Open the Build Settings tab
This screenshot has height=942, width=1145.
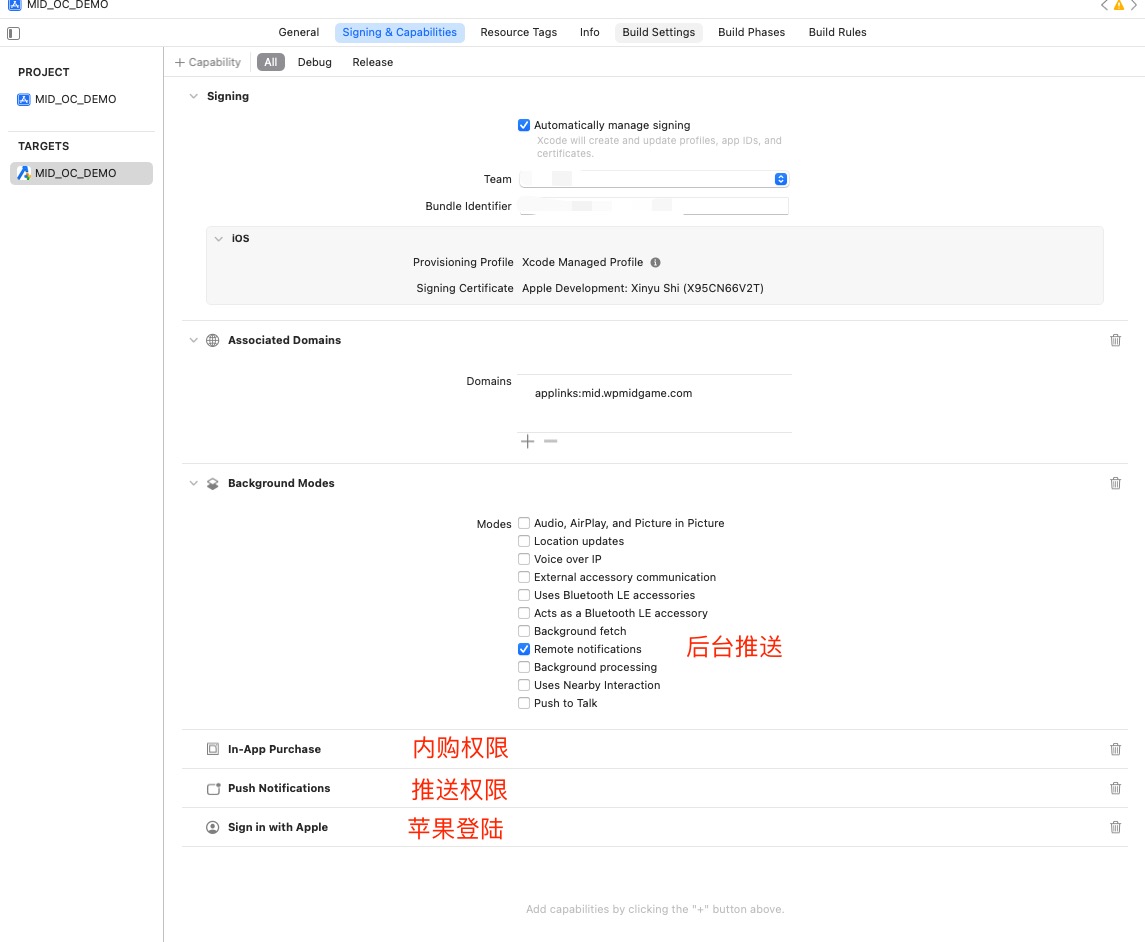[659, 32]
